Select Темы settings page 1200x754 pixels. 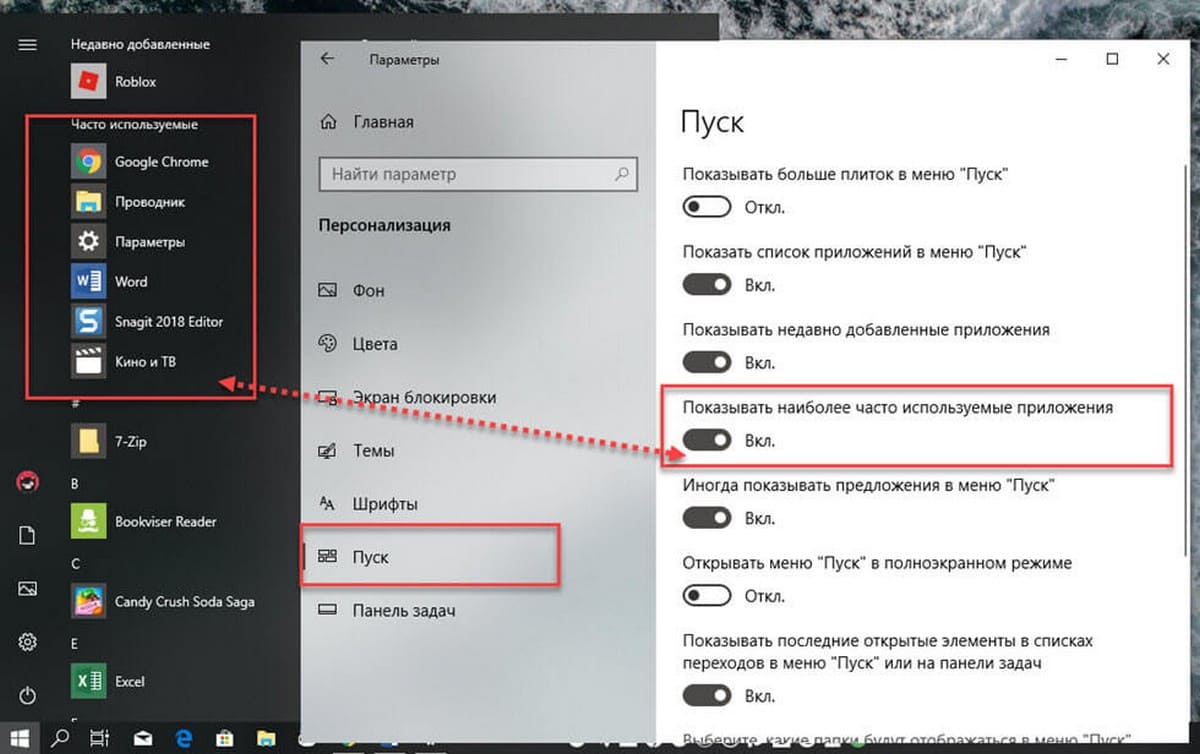tap(356, 451)
